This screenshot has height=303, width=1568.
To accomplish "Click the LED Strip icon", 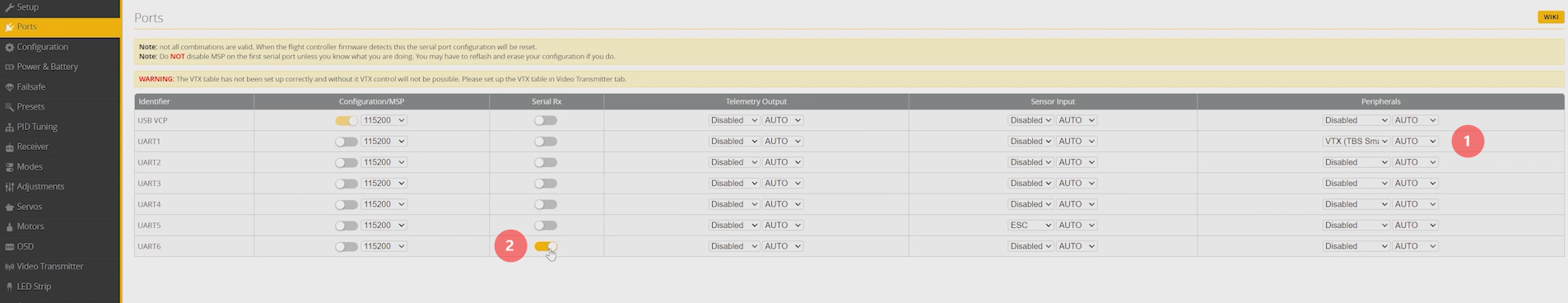I will coord(10,287).
